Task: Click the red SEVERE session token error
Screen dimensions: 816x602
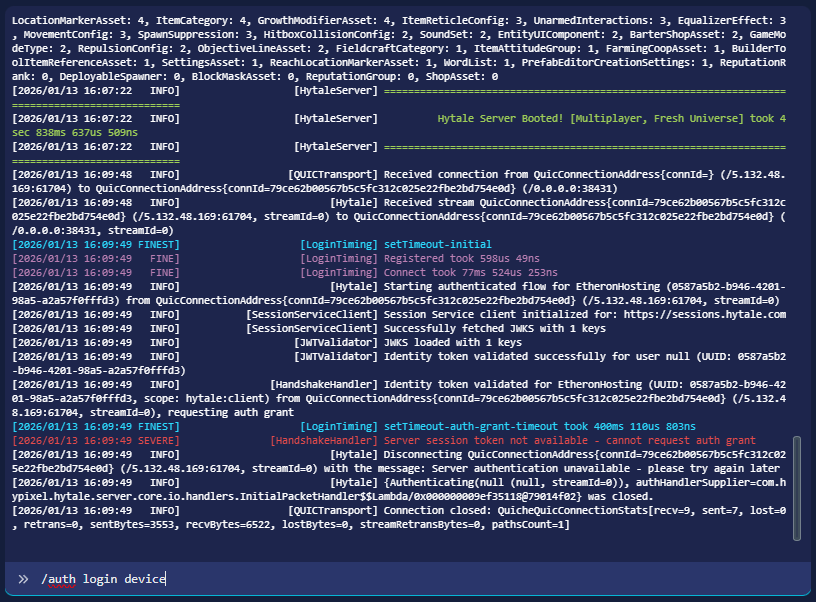Action: click(x=569, y=440)
